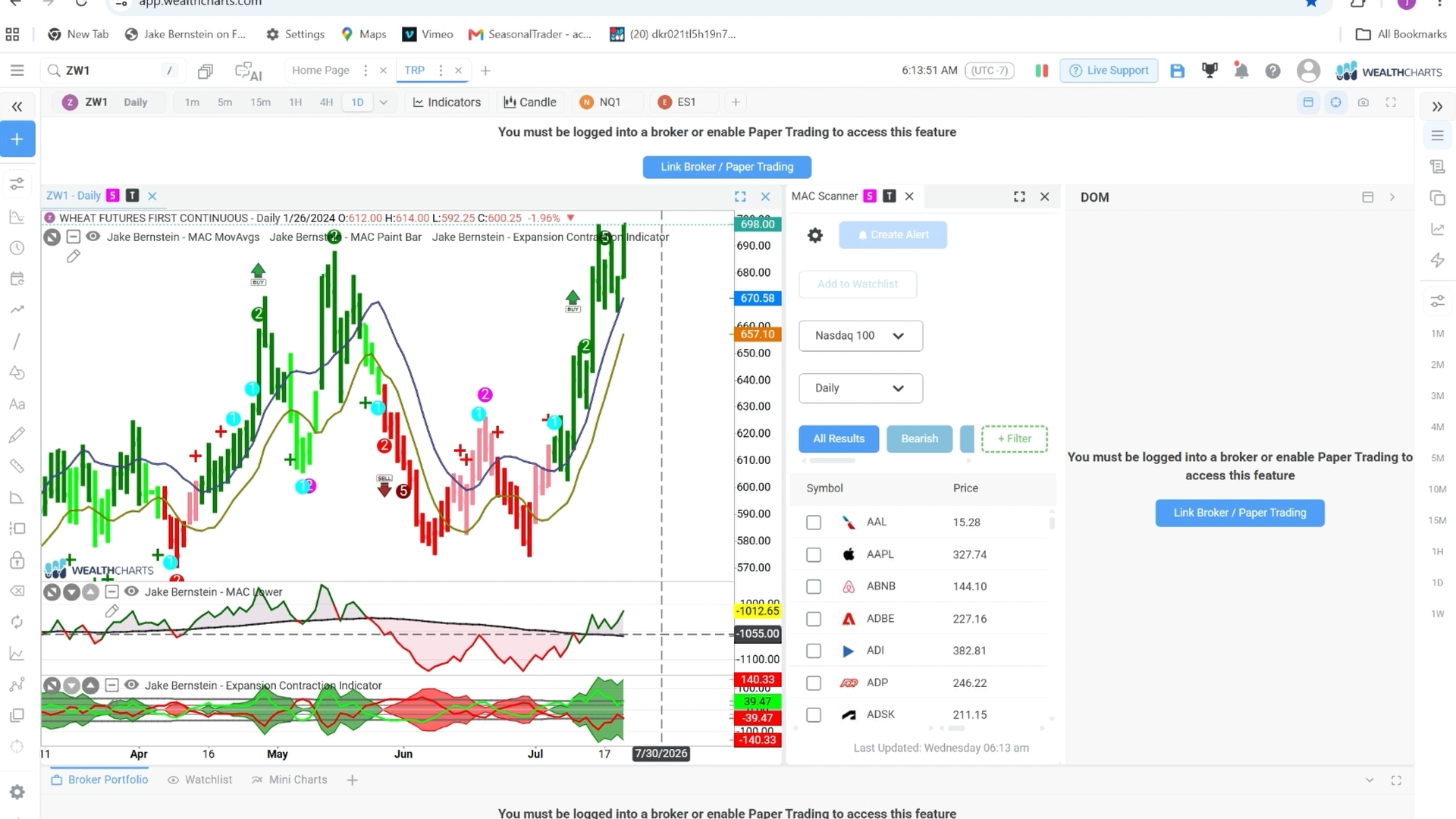Open the trophy icon in top bar

click(1210, 71)
